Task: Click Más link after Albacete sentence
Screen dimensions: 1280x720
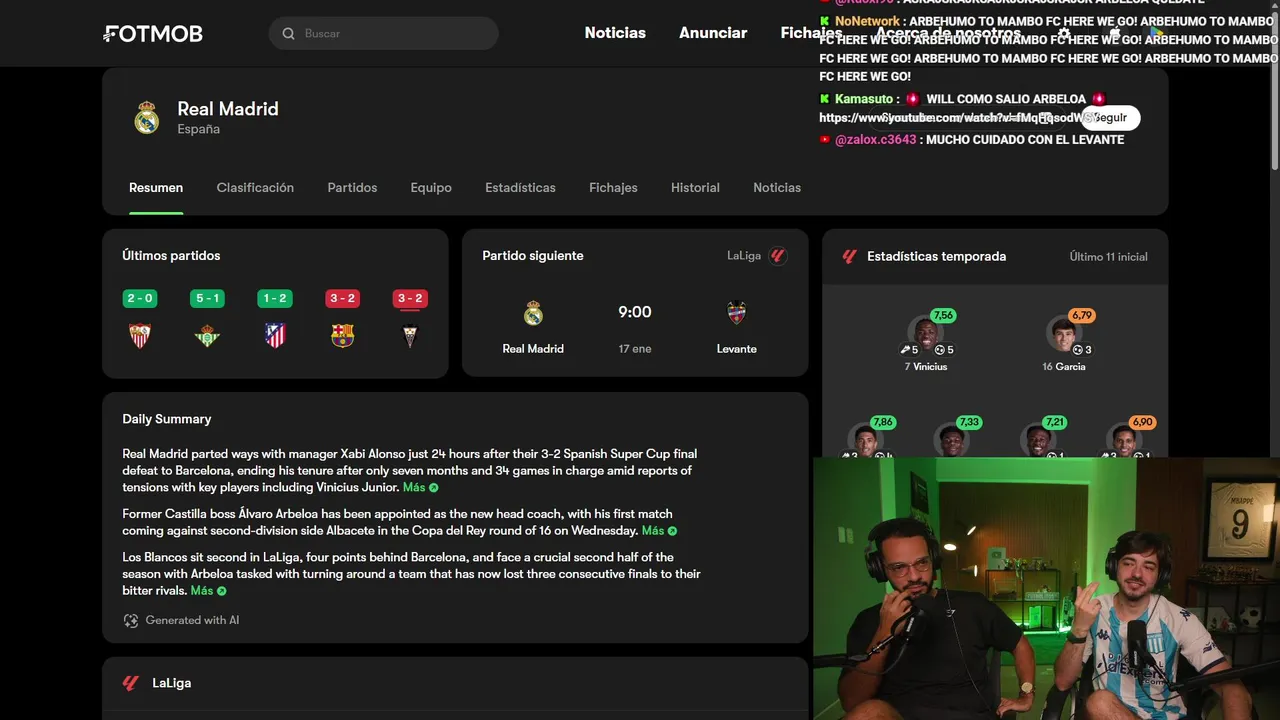Action: [x=659, y=531]
